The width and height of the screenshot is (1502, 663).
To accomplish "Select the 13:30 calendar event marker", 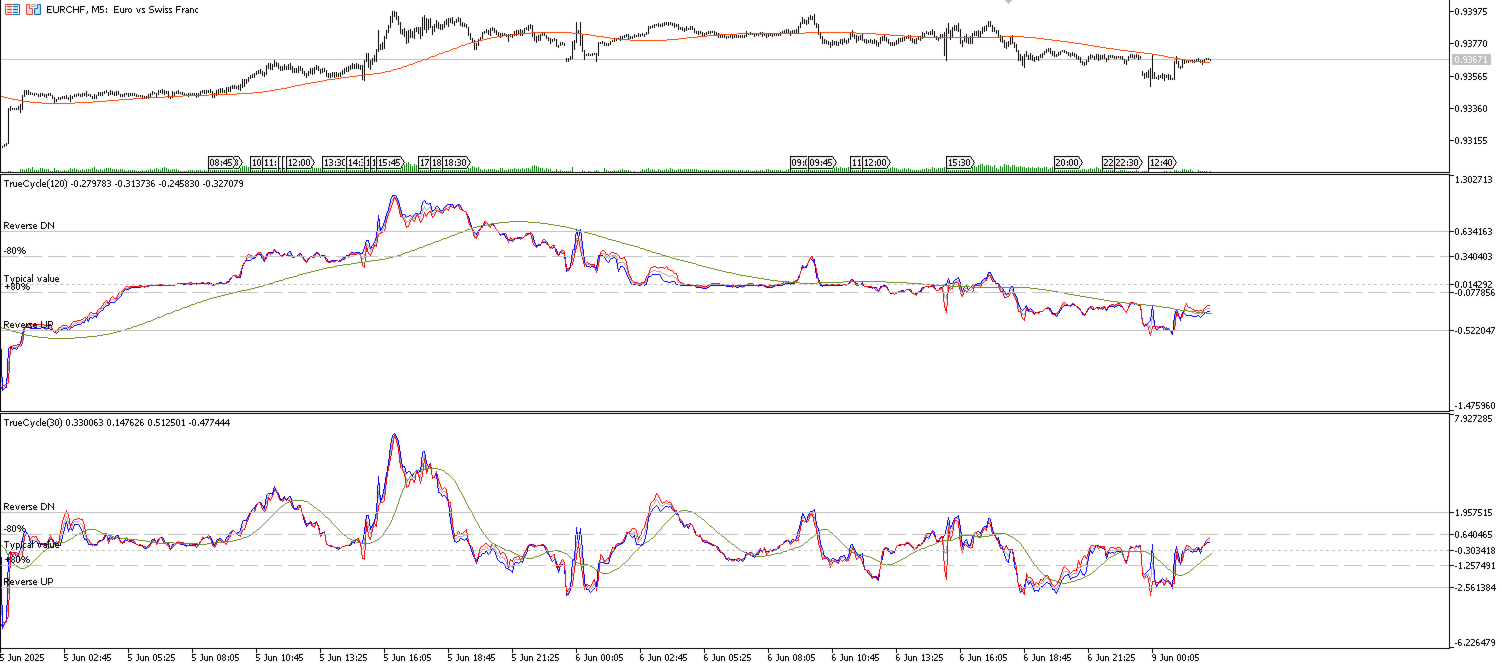I will 334,162.
